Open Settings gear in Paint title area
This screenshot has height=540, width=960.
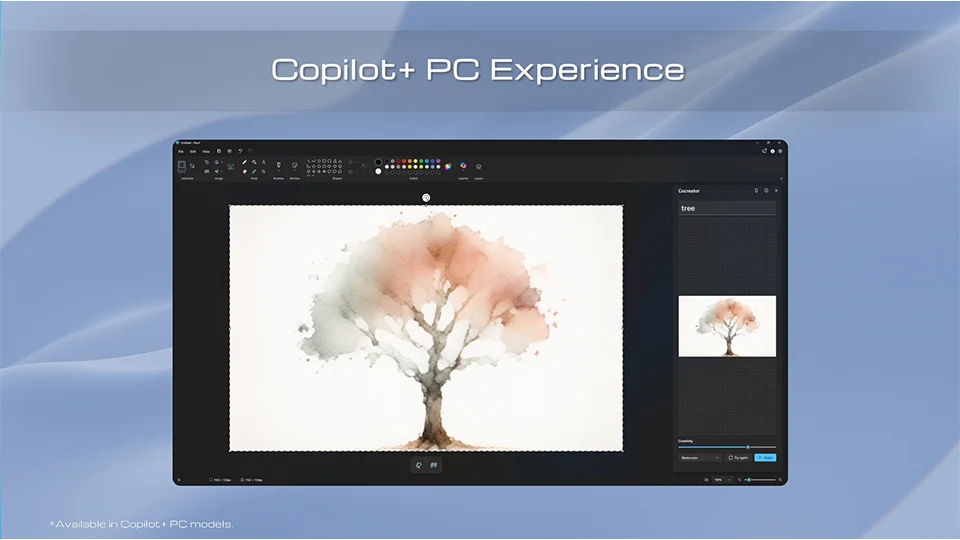780,151
